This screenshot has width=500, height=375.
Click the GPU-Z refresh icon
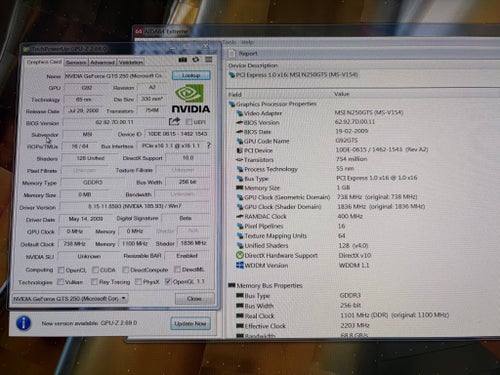pos(196,59)
